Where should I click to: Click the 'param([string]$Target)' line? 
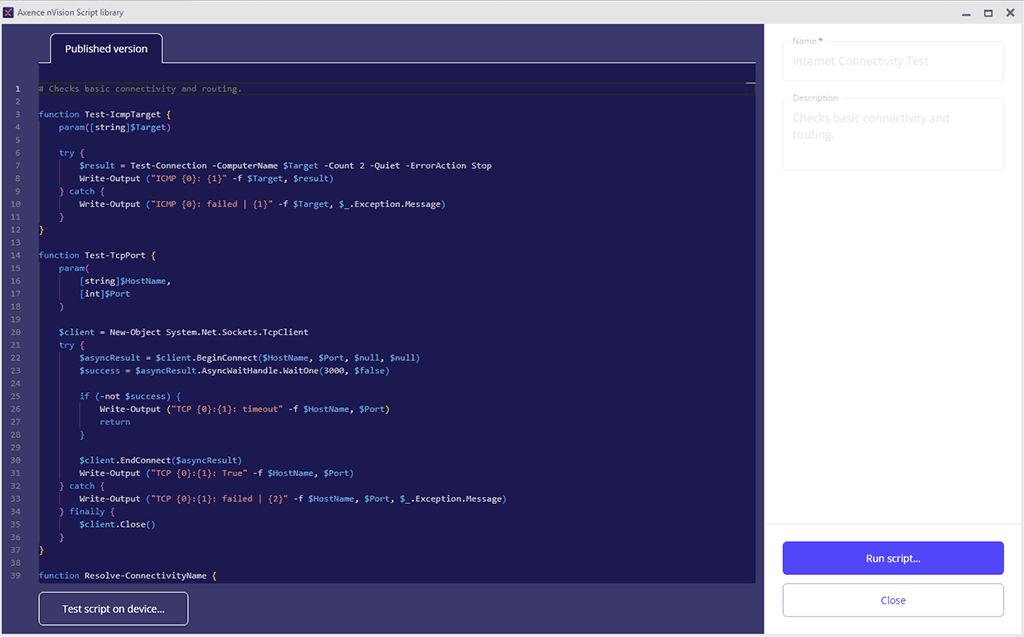(114, 127)
